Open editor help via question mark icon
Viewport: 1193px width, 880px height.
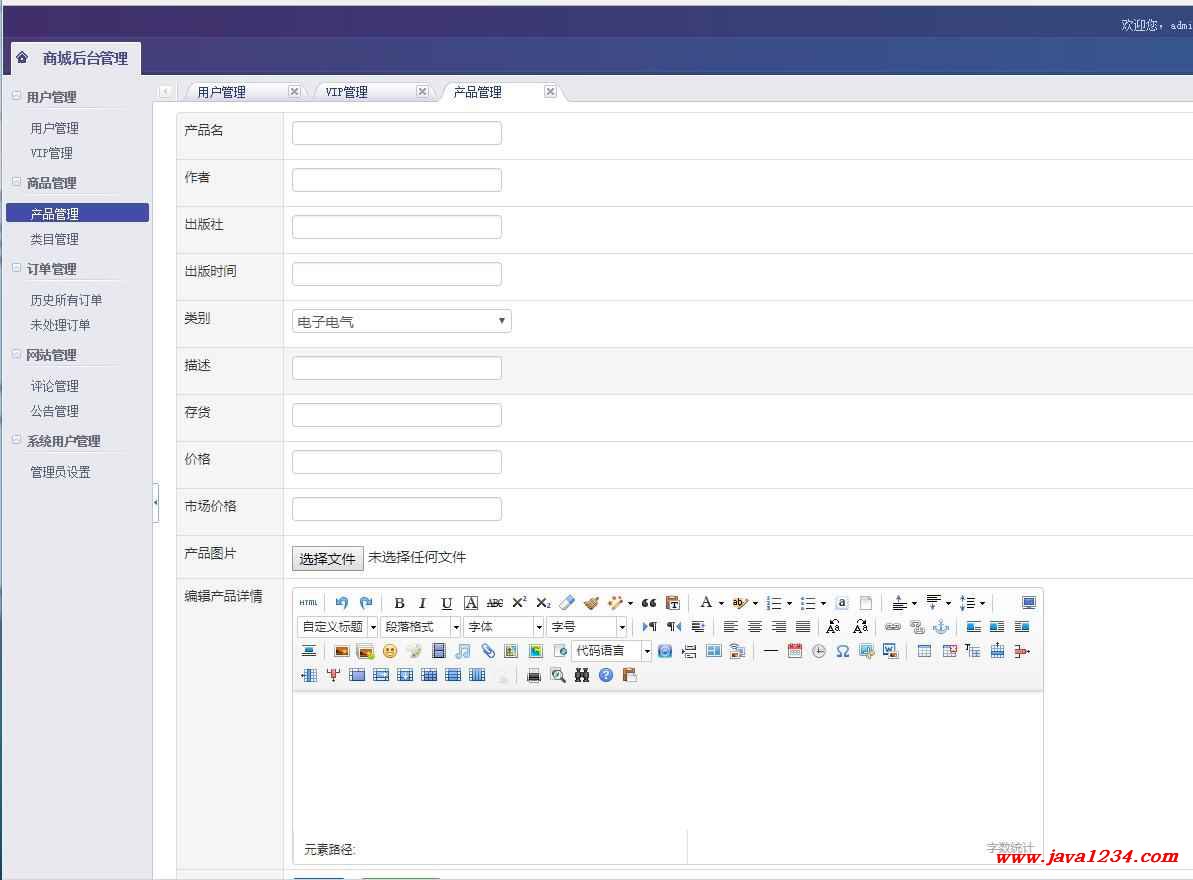(606, 675)
